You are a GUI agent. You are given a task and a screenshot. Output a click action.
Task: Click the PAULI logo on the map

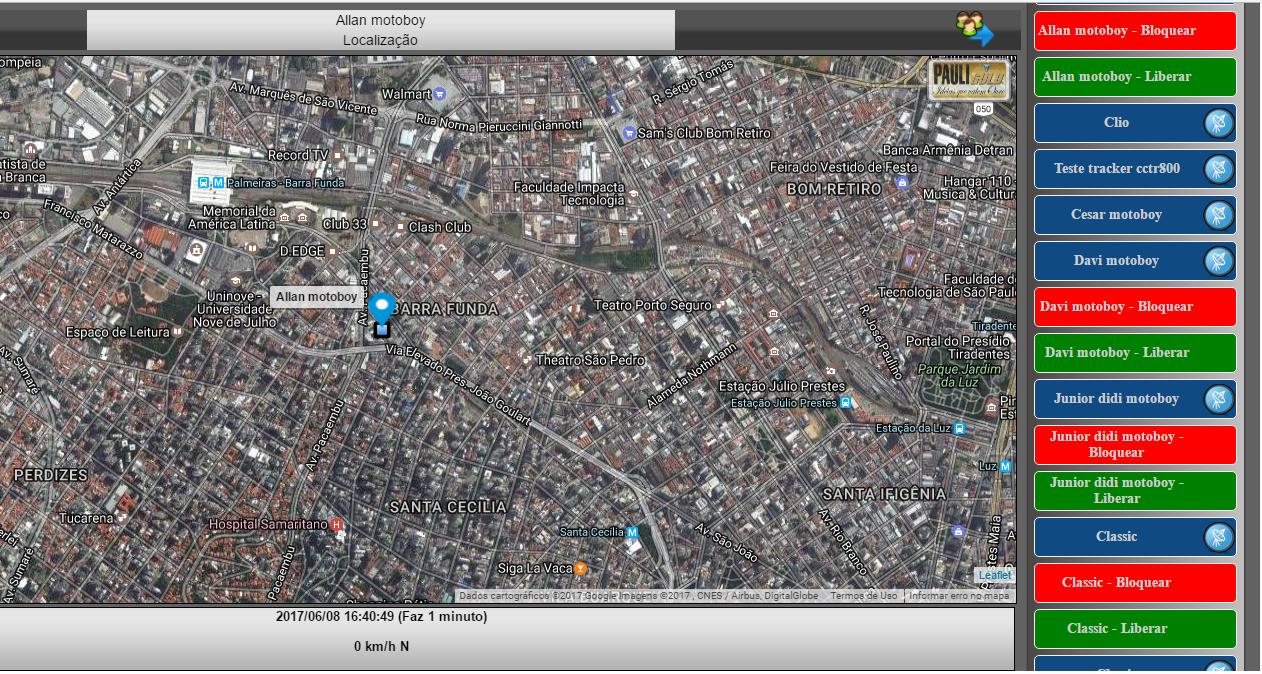[x=968, y=80]
